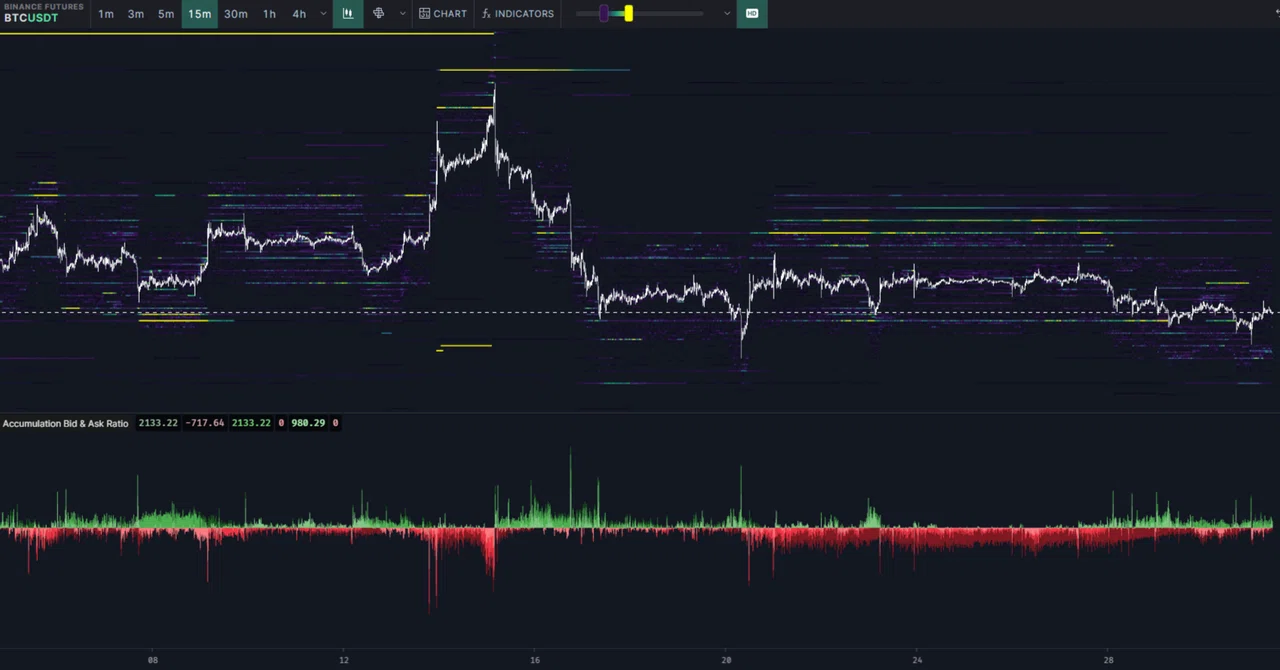Select the 1m timeframe
Image resolution: width=1280 pixels, height=670 pixels.
pyautogui.click(x=105, y=14)
